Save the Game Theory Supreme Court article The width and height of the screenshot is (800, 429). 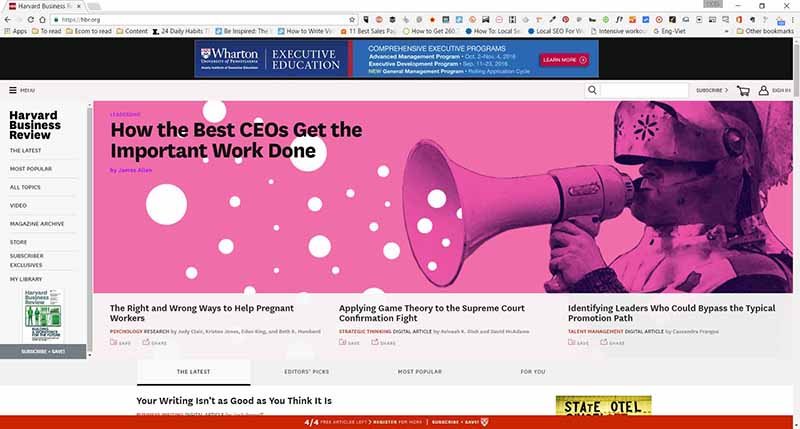click(x=349, y=343)
